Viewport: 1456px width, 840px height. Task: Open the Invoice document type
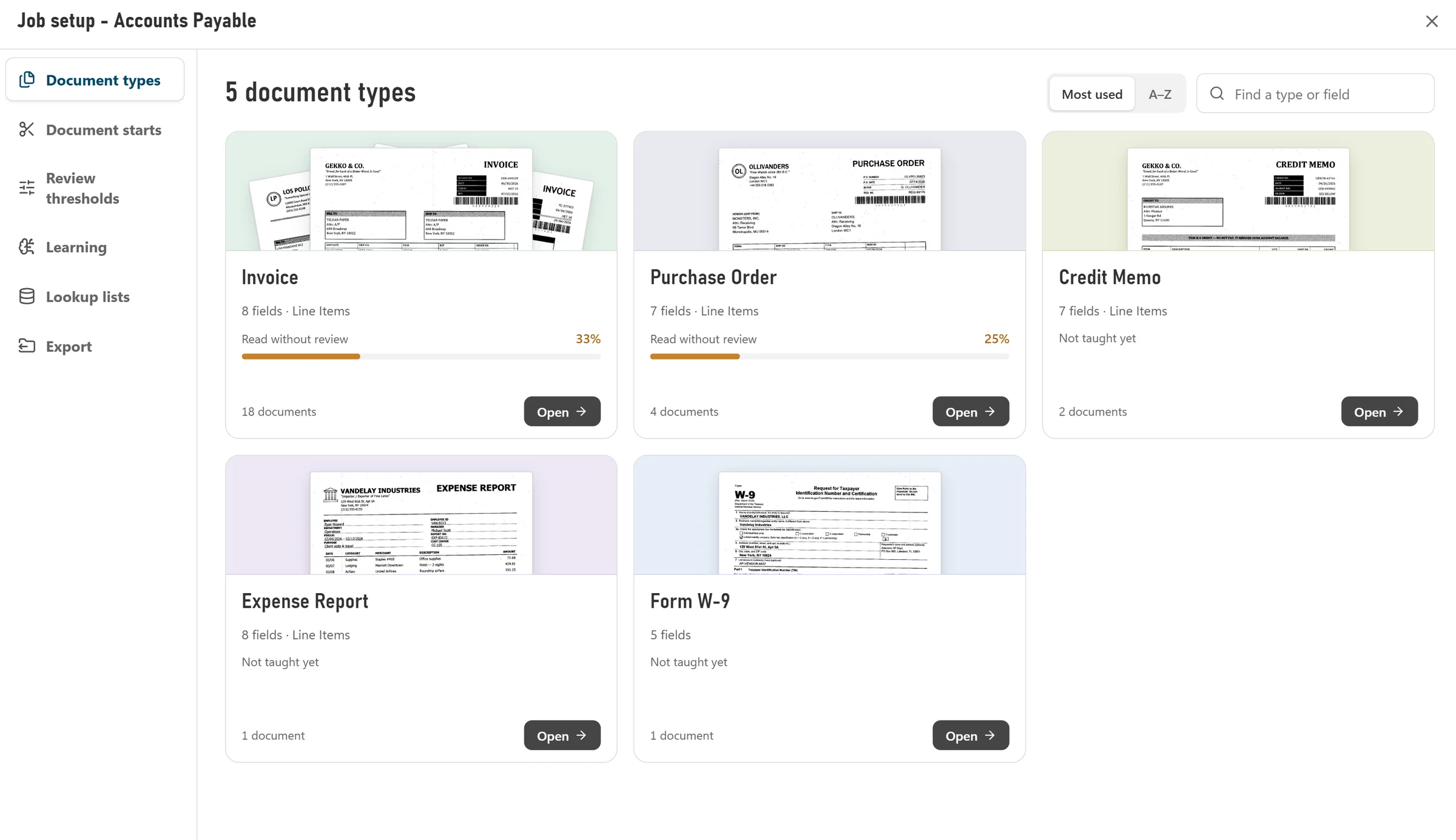[x=562, y=411]
